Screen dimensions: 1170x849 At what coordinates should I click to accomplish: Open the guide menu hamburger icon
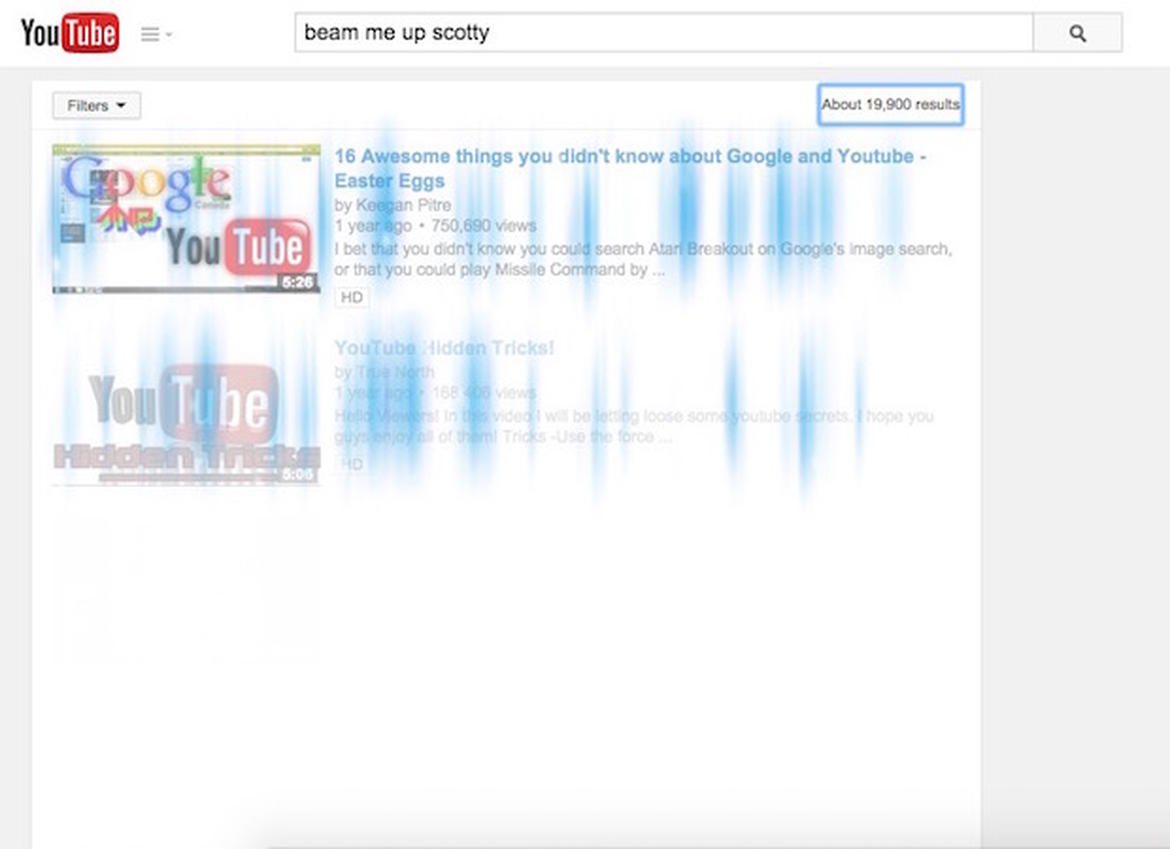pyautogui.click(x=150, y=34)
